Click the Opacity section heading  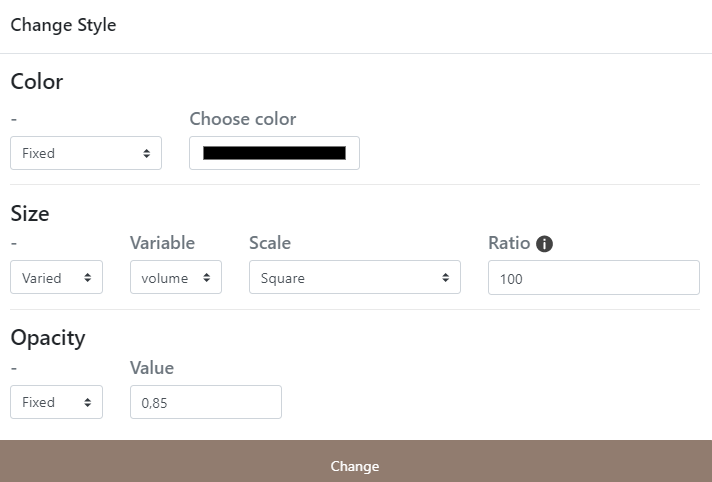[x=48, y=337]
